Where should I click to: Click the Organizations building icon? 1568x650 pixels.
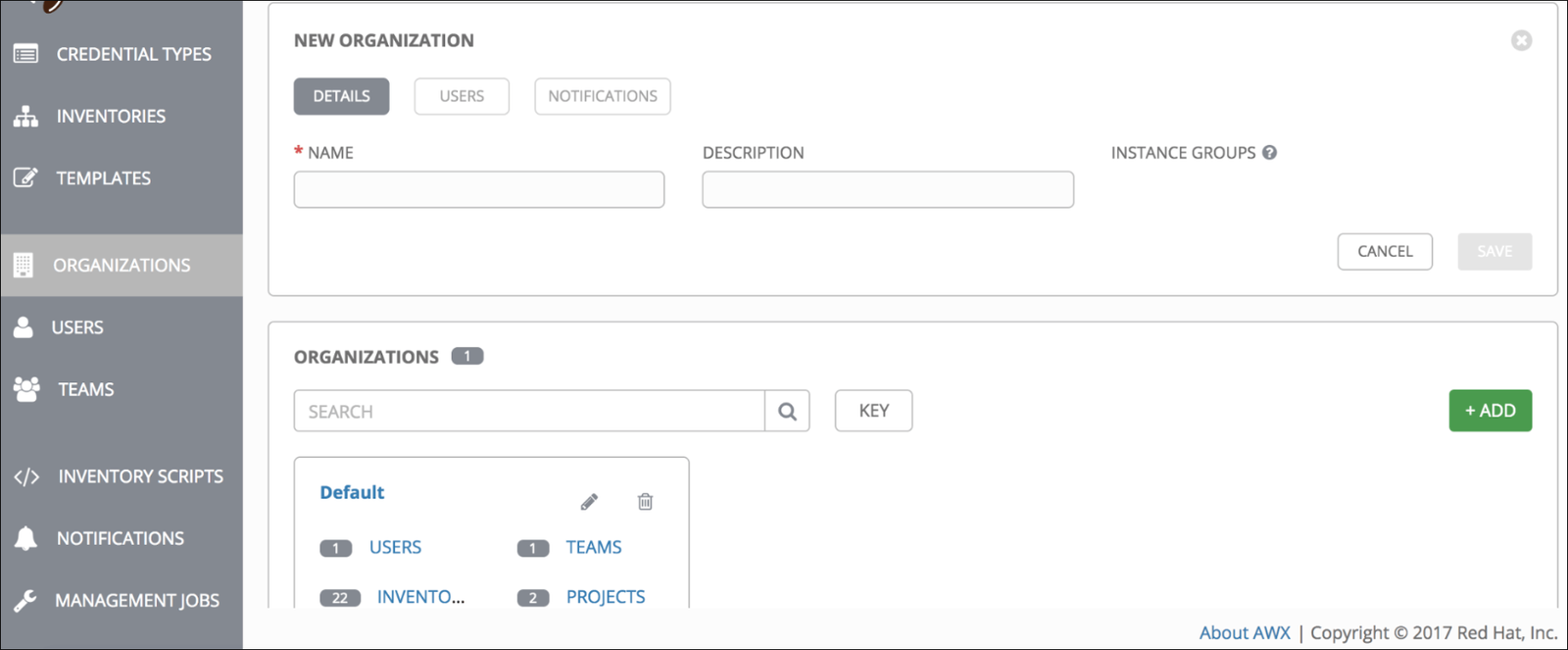(x=24, y=265)
